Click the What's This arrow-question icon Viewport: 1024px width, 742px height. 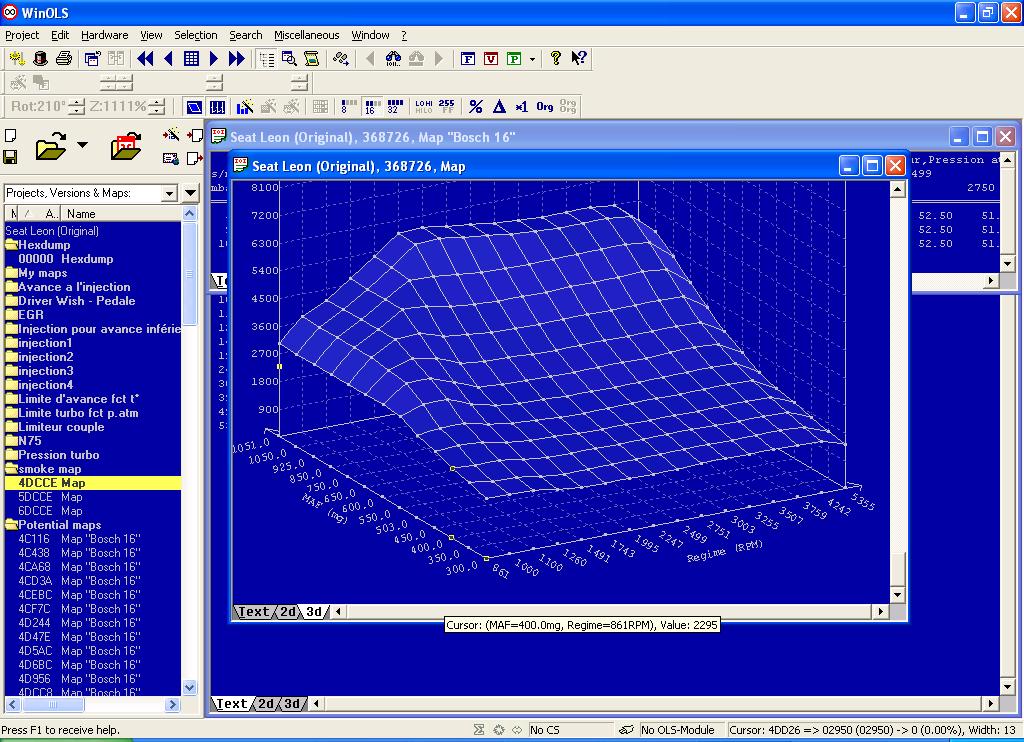coord(579,58)
